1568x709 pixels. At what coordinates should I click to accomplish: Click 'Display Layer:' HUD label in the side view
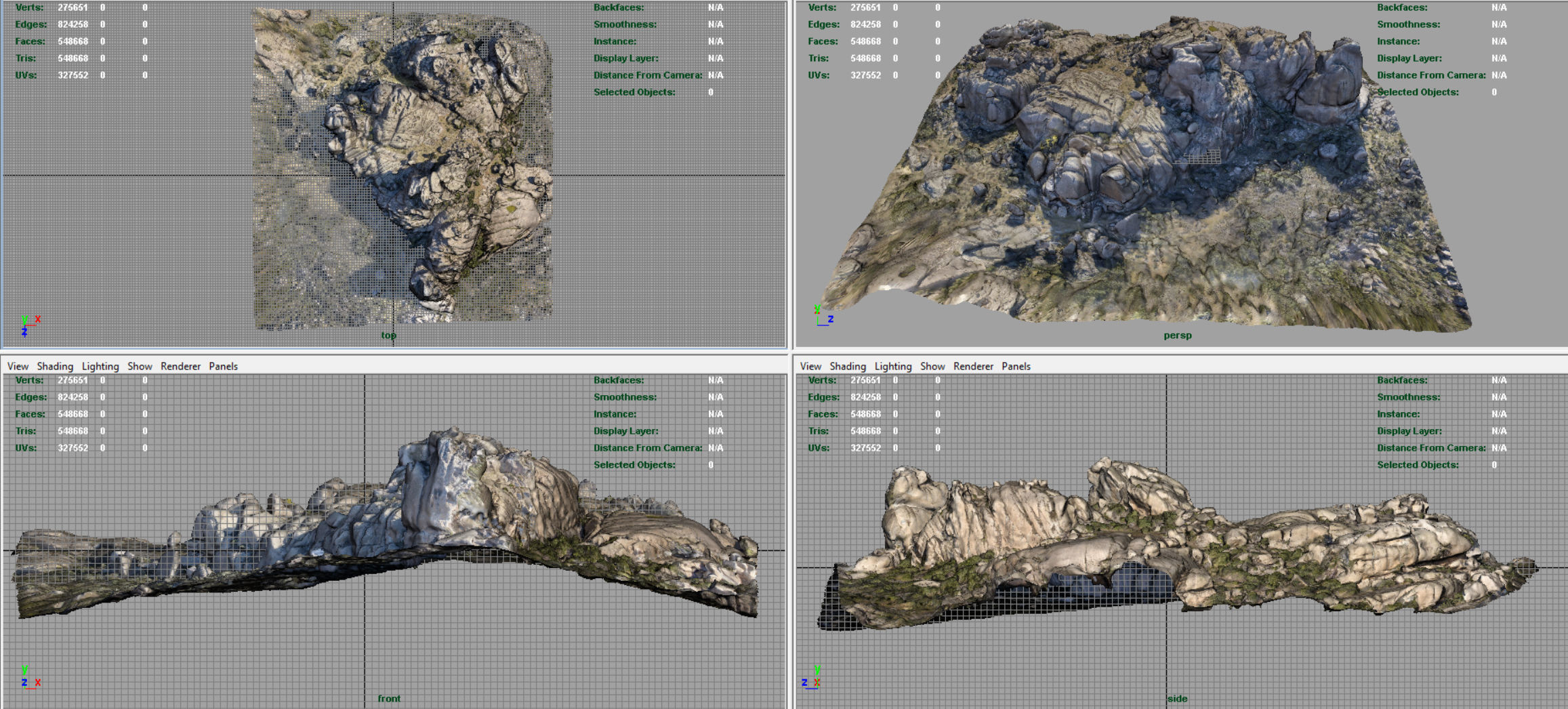pos(1409,431)
